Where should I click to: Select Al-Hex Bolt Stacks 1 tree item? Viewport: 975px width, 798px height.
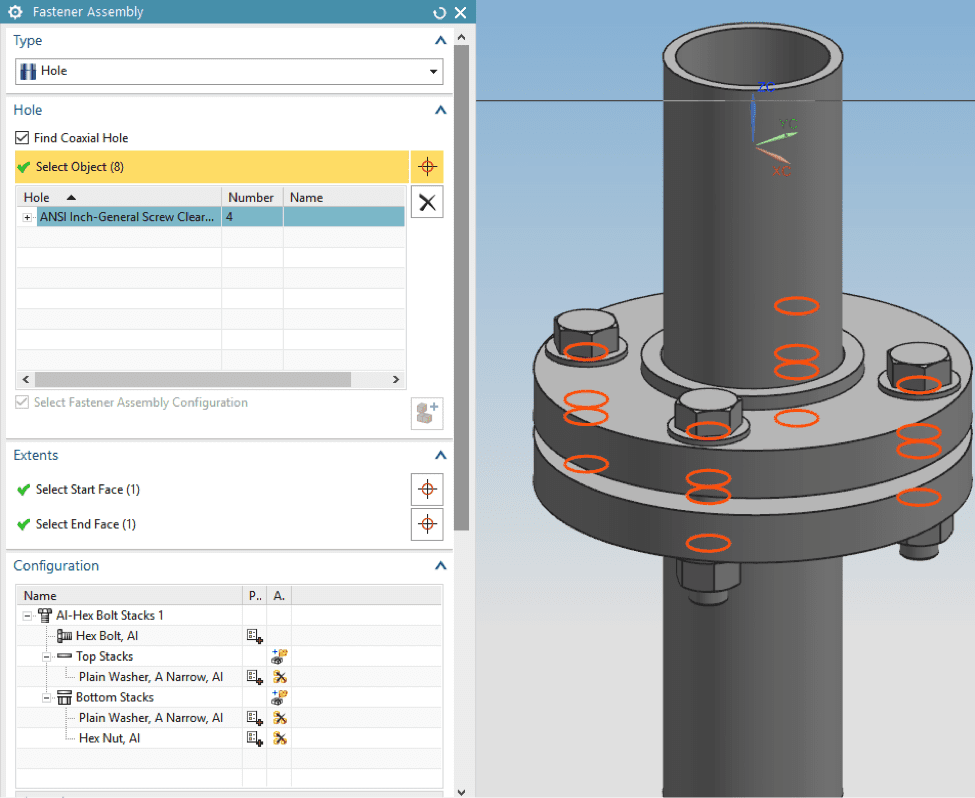109,615
